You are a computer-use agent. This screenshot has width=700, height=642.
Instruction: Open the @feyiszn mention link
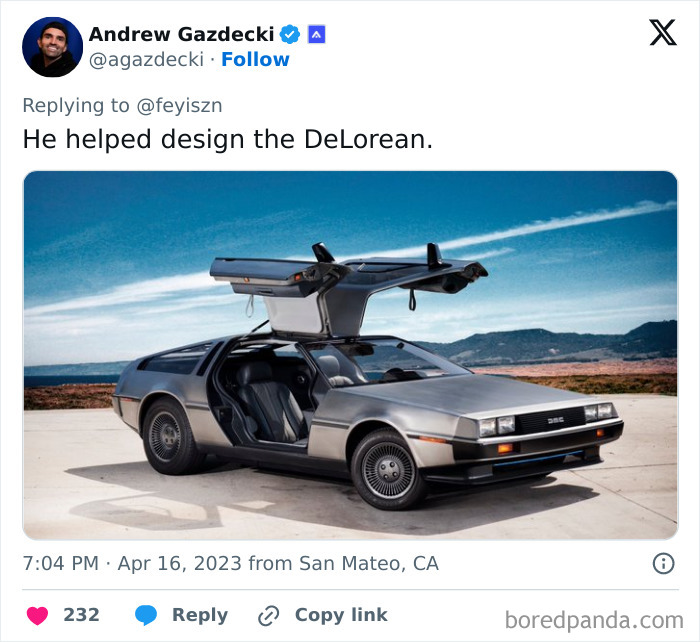179,106
